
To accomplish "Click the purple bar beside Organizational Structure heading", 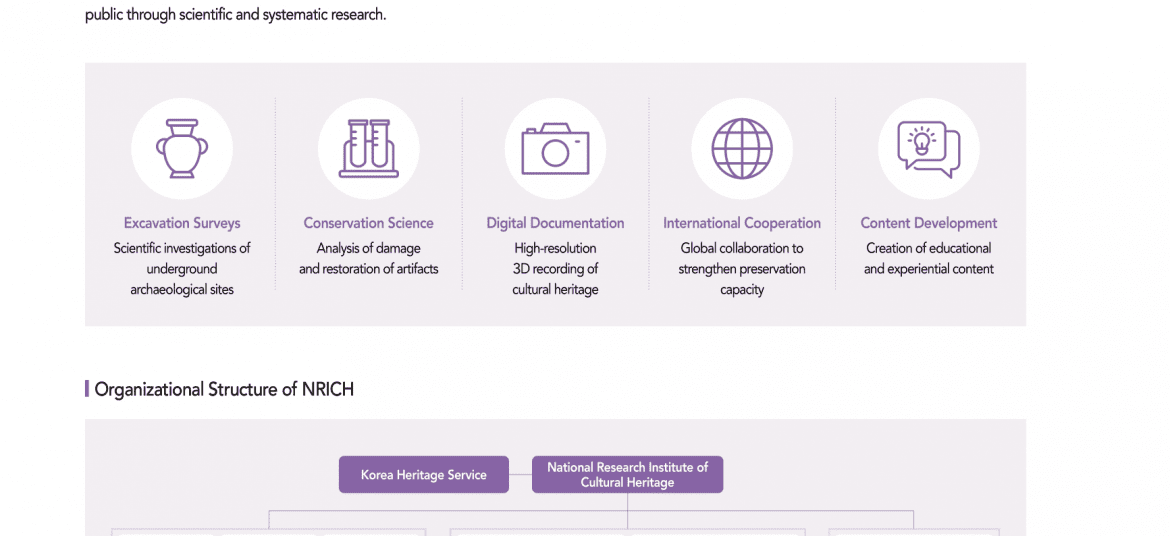I will tap(87, 389).
